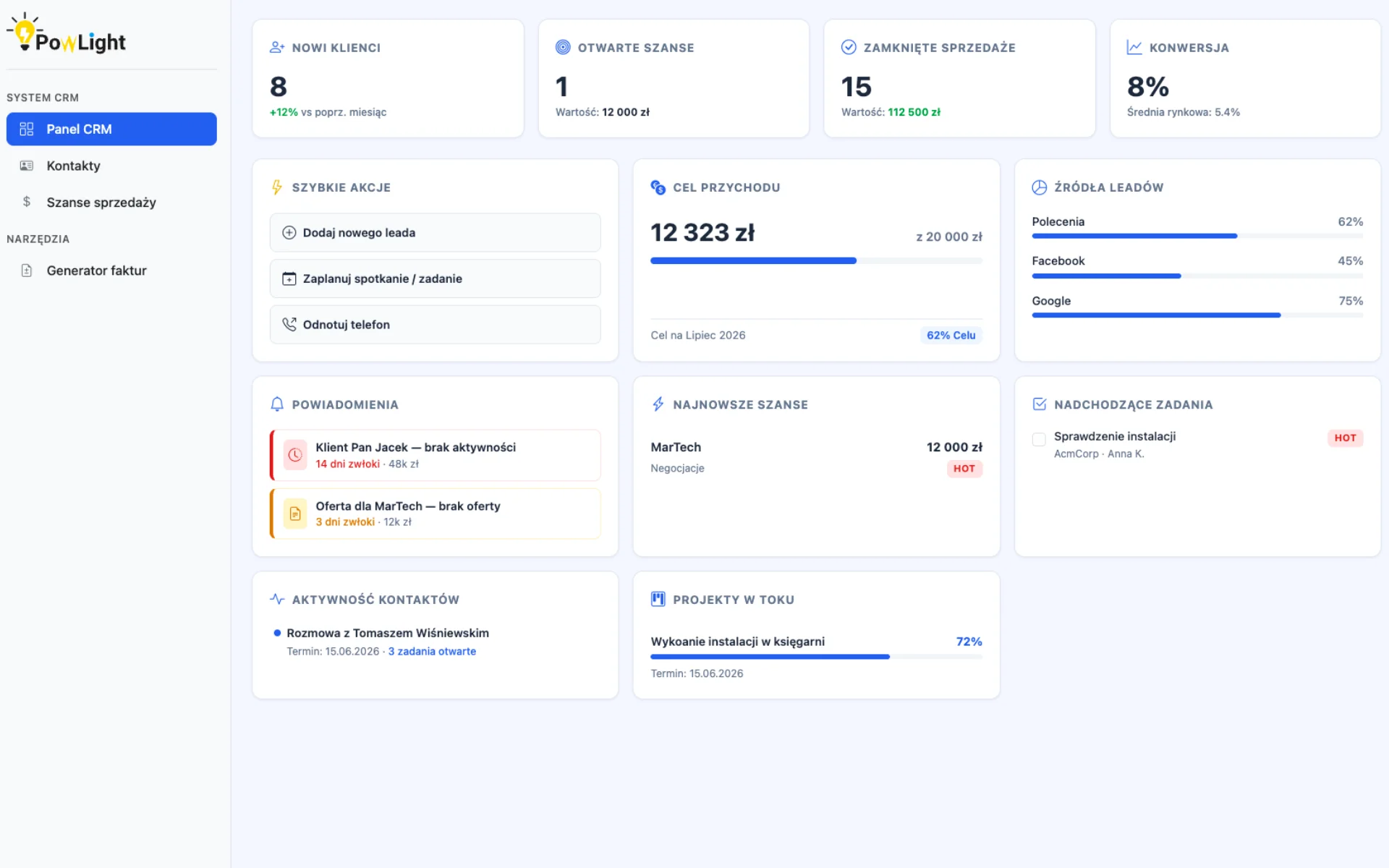The image size is (1389, 868).
Task: Click the Otwarte szanse target icon
Action: pyautogui.click(x=563, y=47)
